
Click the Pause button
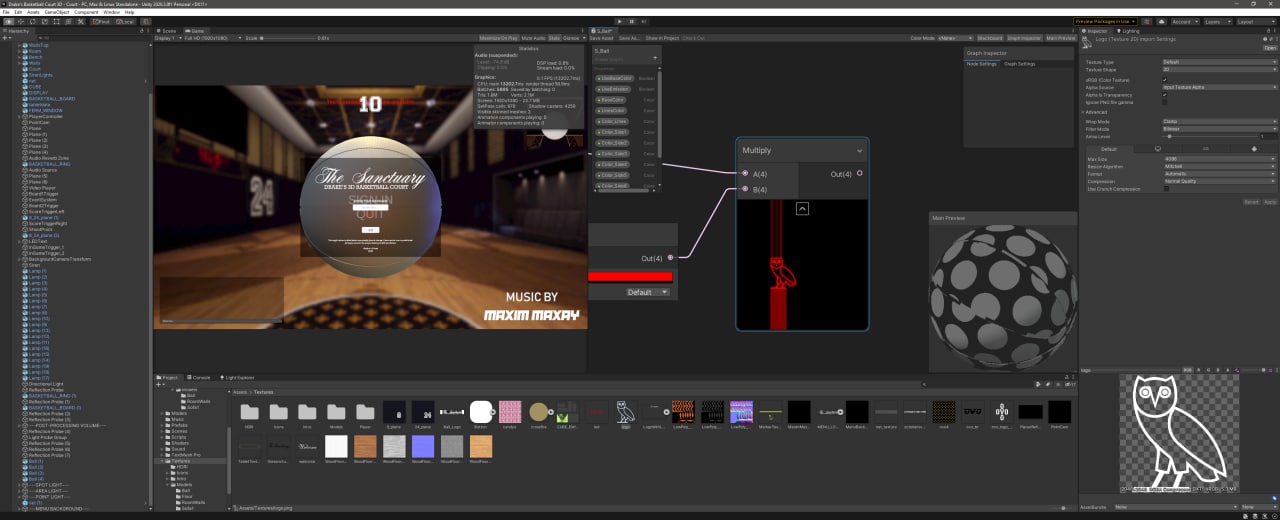(x=632, y=20)
